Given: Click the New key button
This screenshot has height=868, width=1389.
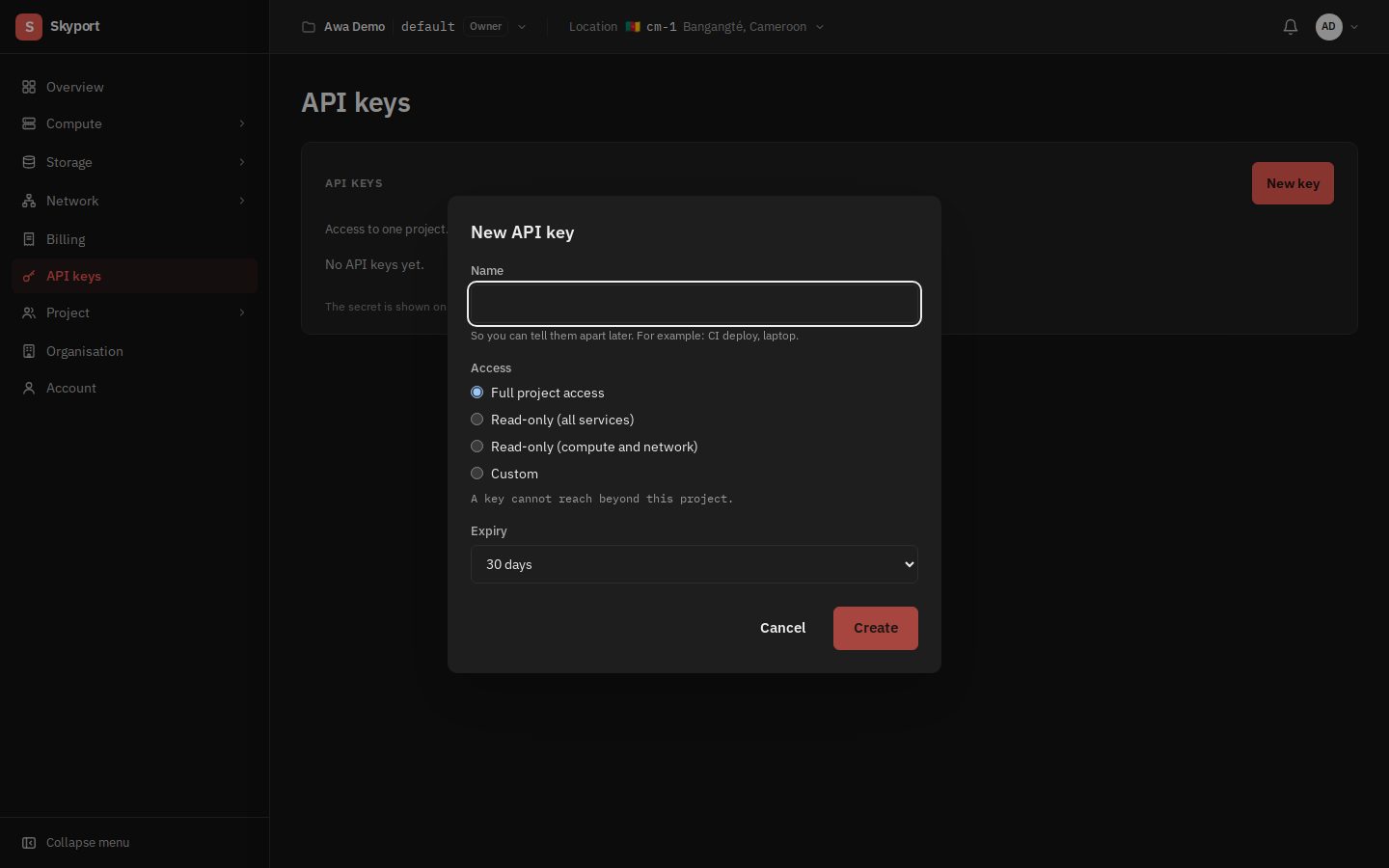Looking at the screenshot, I should tap(1293, 183).
